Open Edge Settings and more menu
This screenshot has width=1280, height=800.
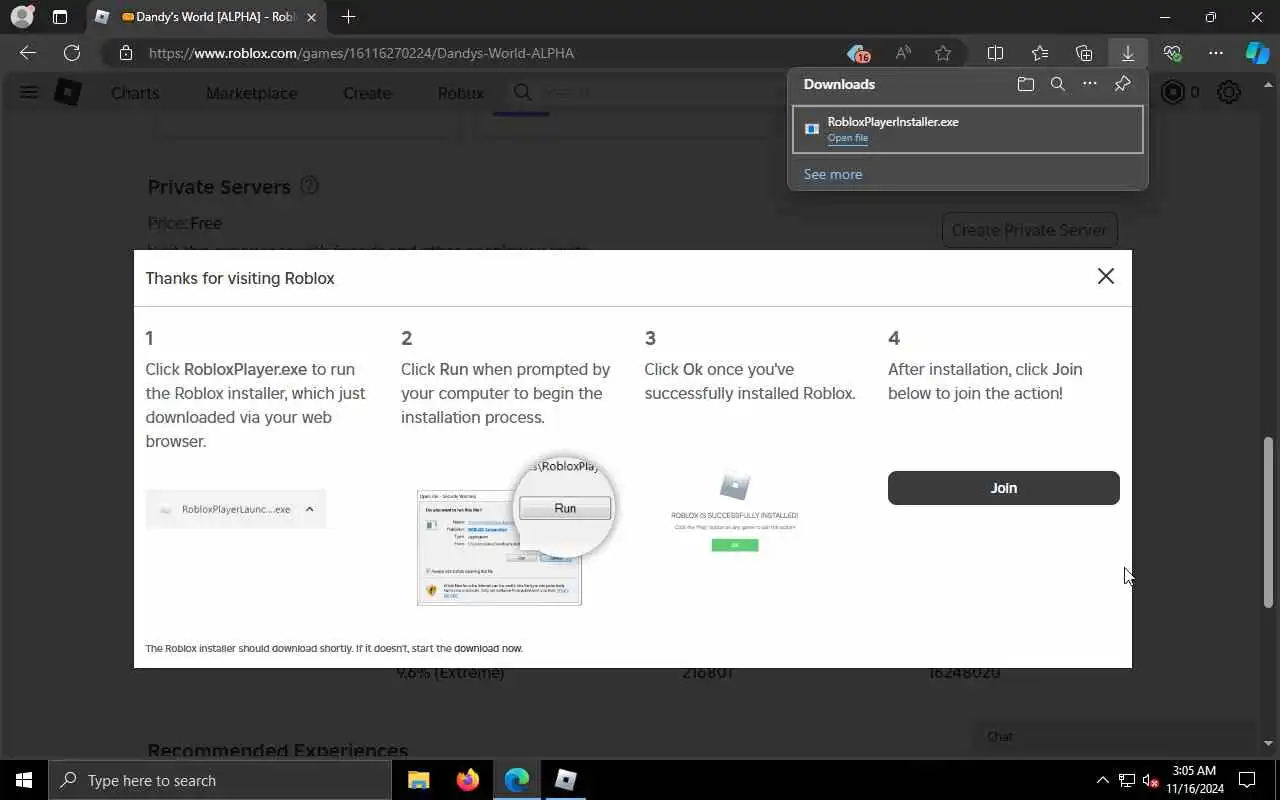tap(1216, 53)
